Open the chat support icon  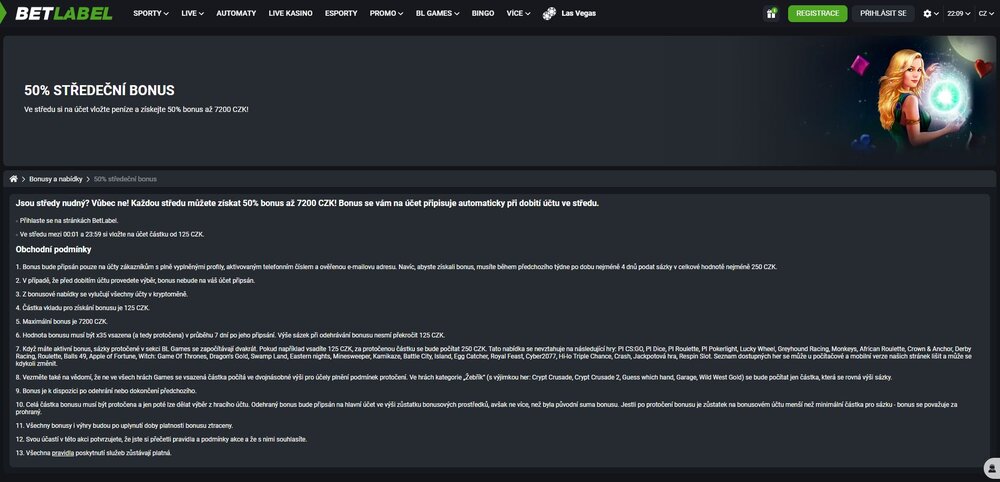tap(992, 467)
